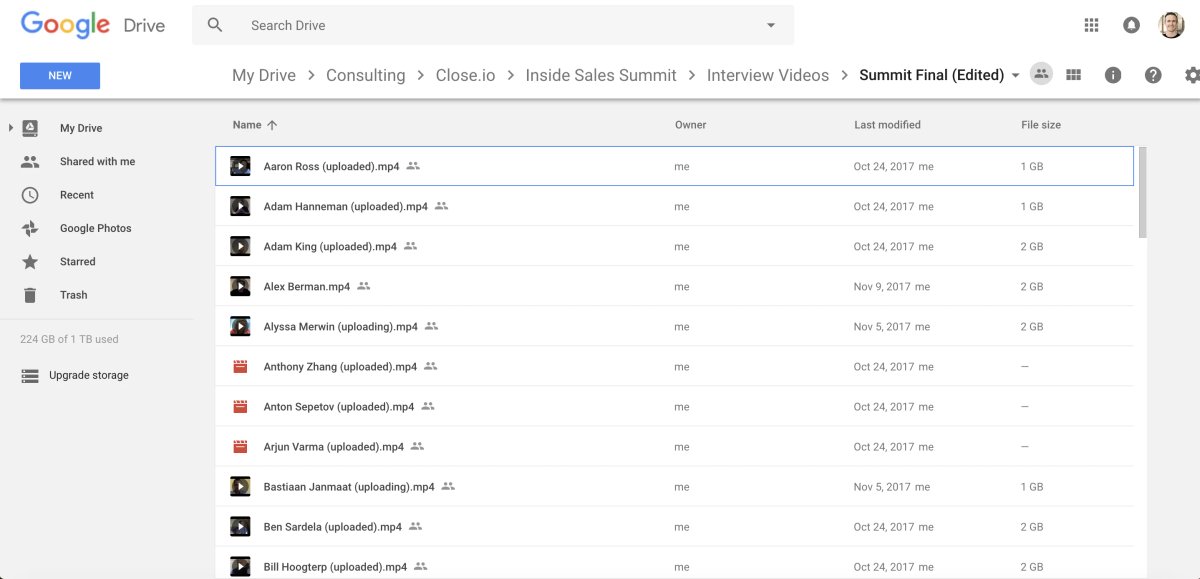Open Google Photos in sidebar

tap(96, 228)
